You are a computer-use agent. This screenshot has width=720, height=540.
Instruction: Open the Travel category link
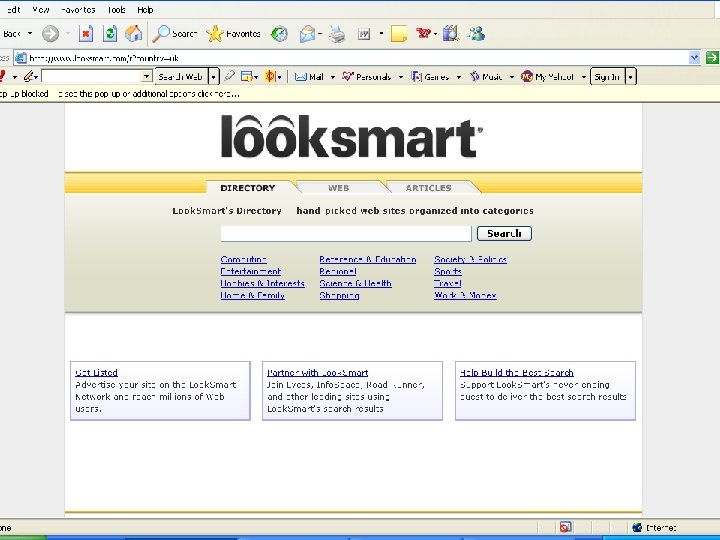click(x=448, y=283)
